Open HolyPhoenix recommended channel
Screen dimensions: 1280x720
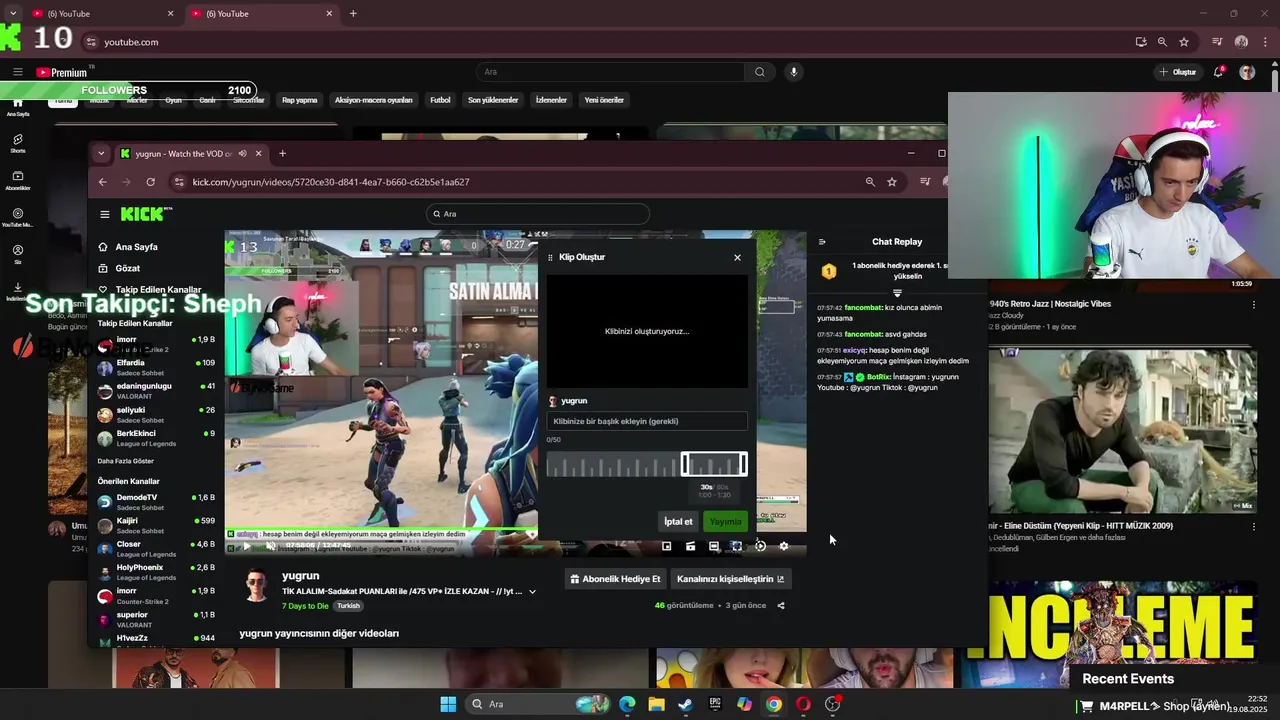click(x=157, y=572)
